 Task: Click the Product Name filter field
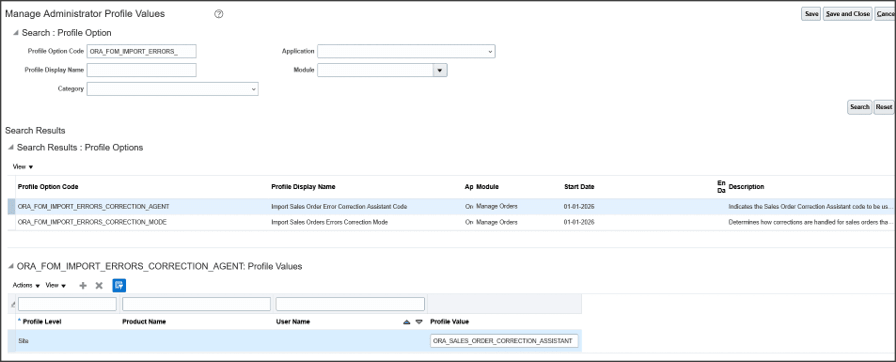tap(197, 304)
